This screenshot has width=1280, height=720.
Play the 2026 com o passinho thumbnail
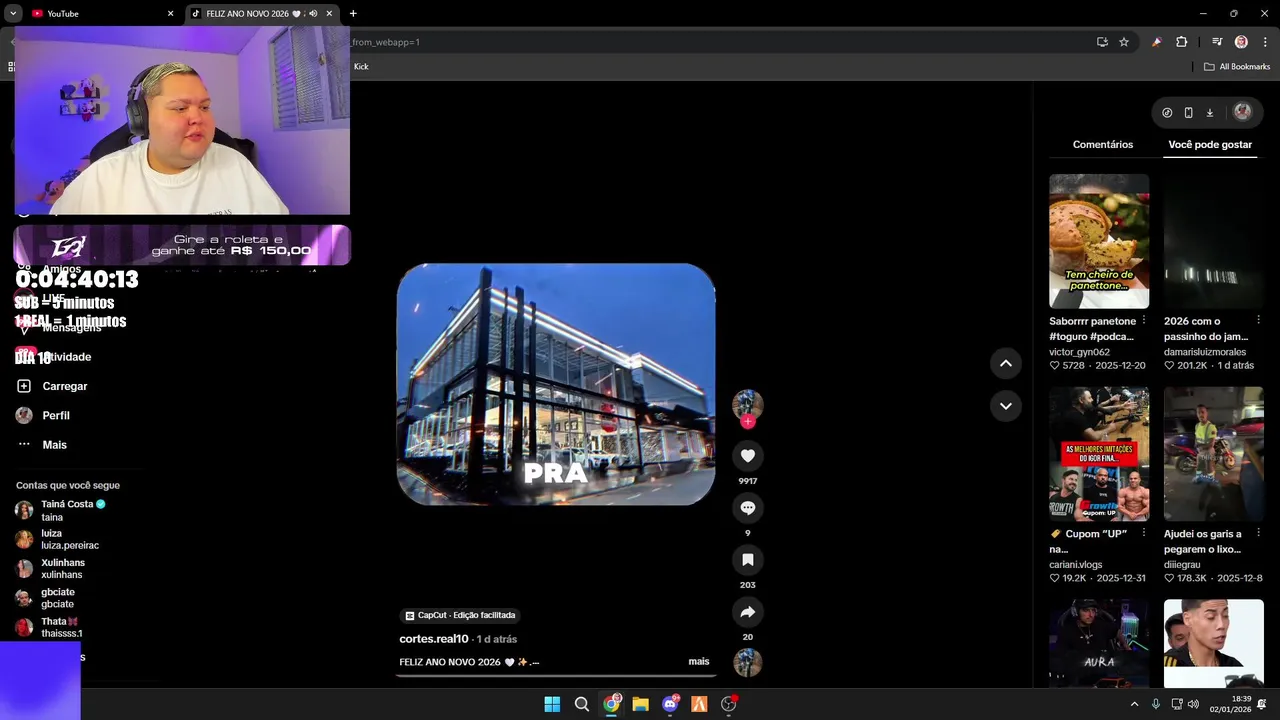(x=1213, y=241)
